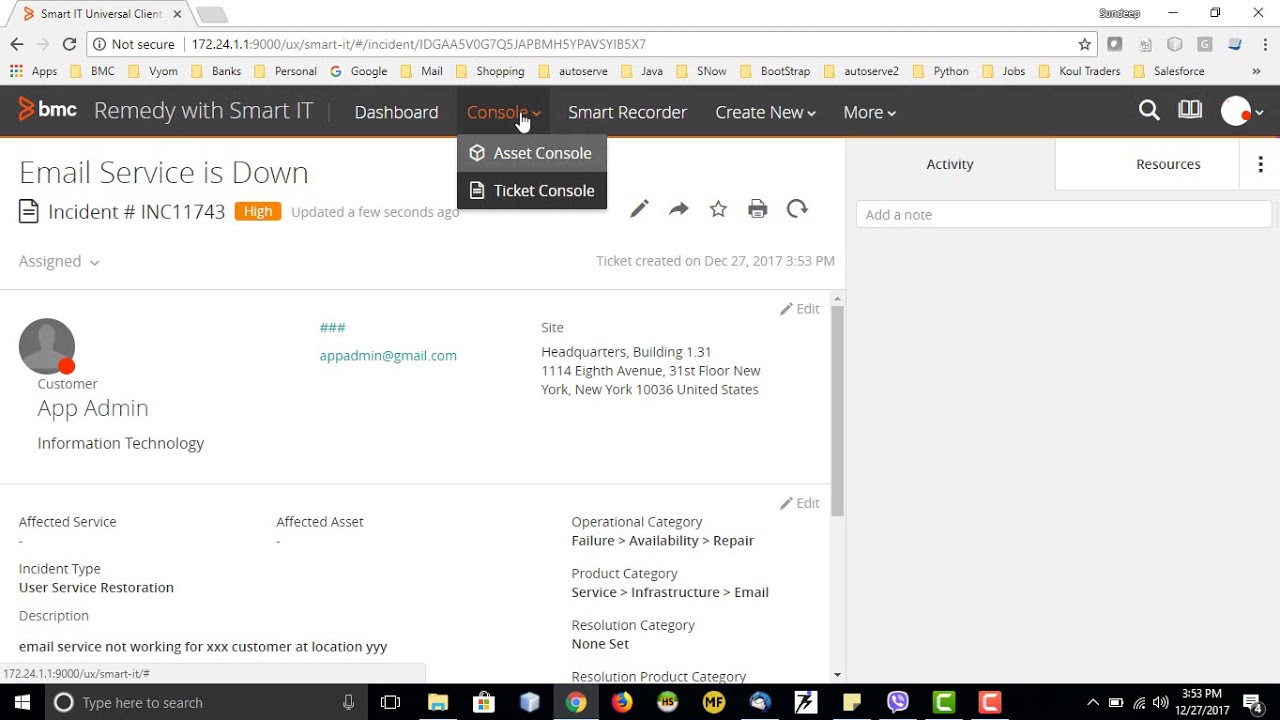Expand the More menu in the header
This screenshot has width=1280, height=720.
pyautogui.click(x=869, y=112)
